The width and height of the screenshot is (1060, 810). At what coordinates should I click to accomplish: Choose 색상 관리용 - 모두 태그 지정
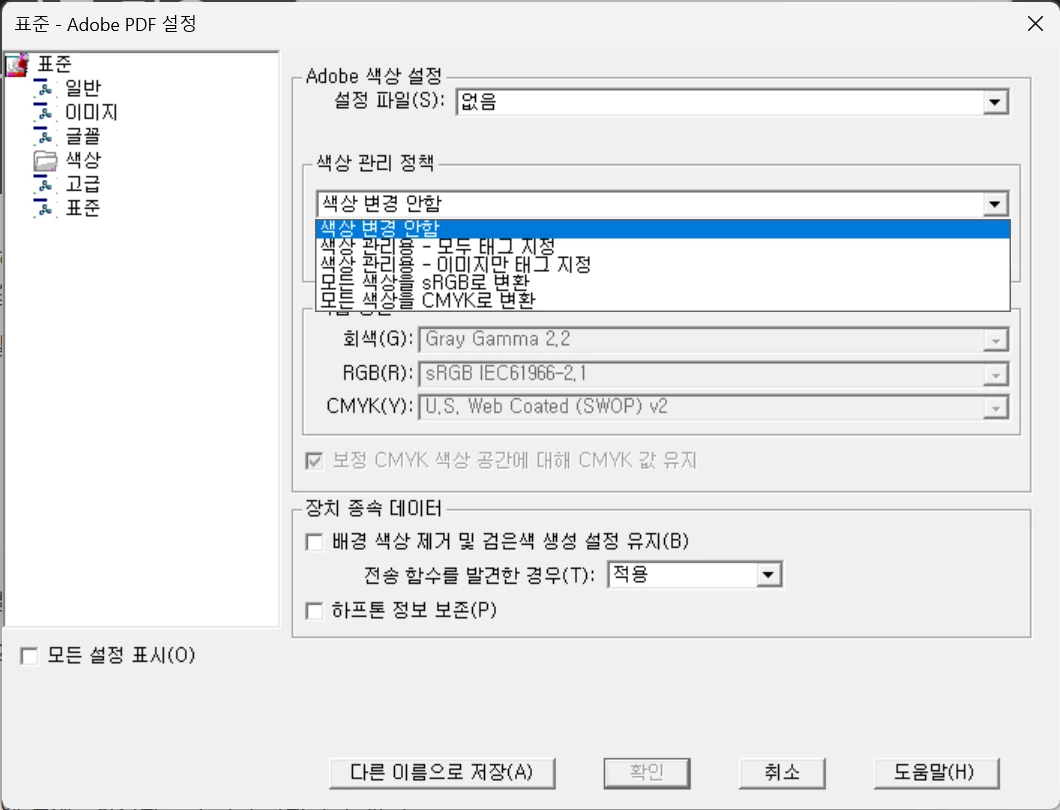click(662, 247)
